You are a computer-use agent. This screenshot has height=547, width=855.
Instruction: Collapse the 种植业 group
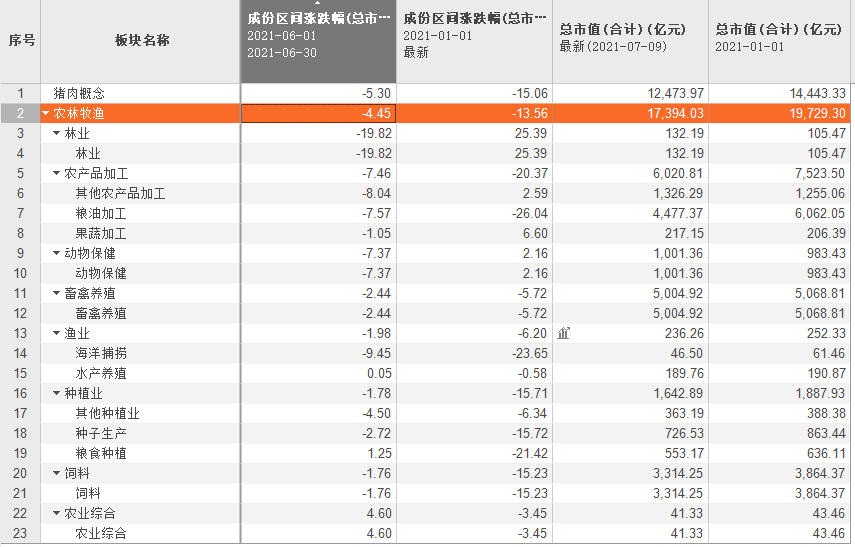click(x=56, y=393)
